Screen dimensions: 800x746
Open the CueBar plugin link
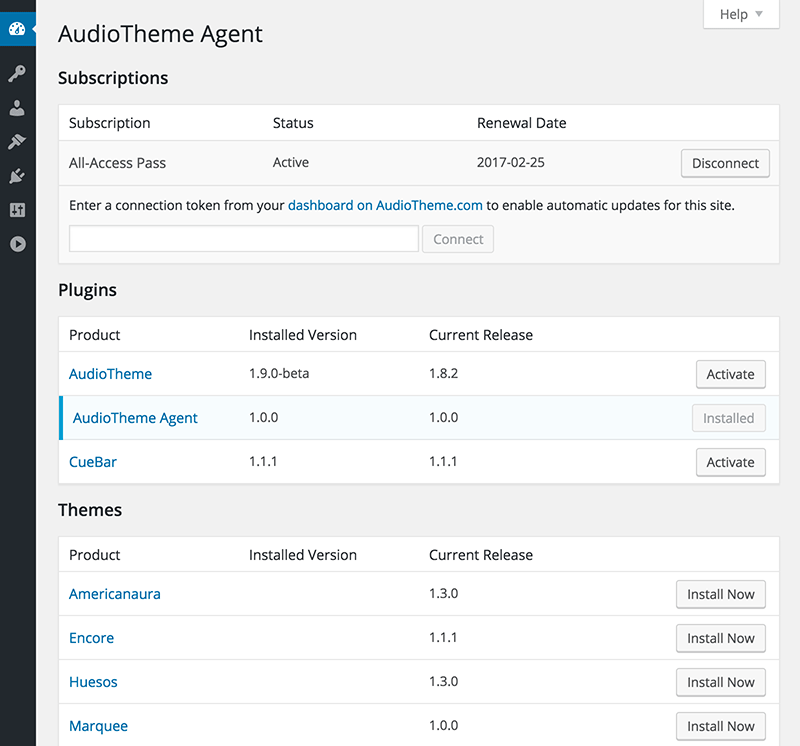93,462
